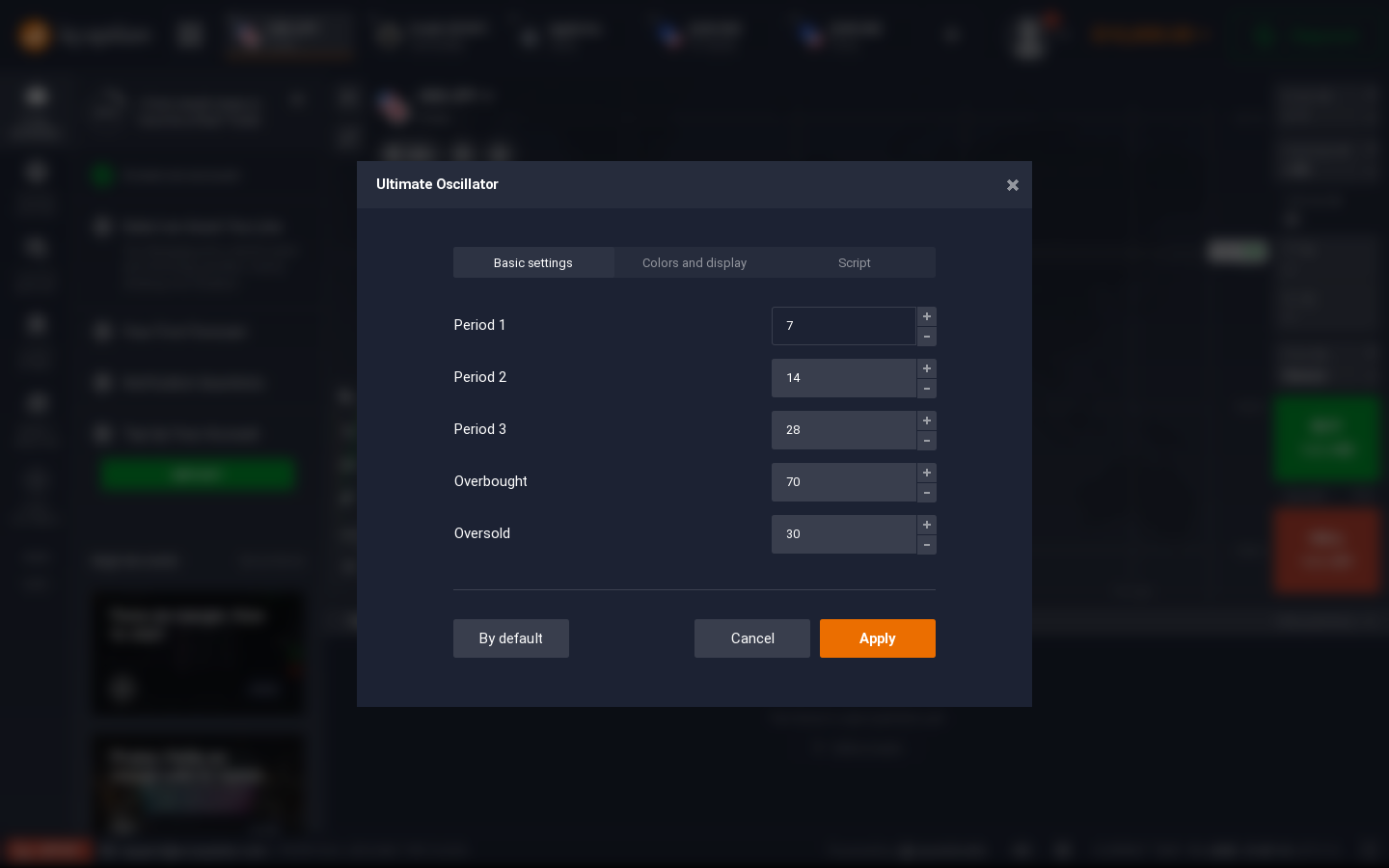Click the Period 2 input field
1389x868 pixels.
point(844,378)
